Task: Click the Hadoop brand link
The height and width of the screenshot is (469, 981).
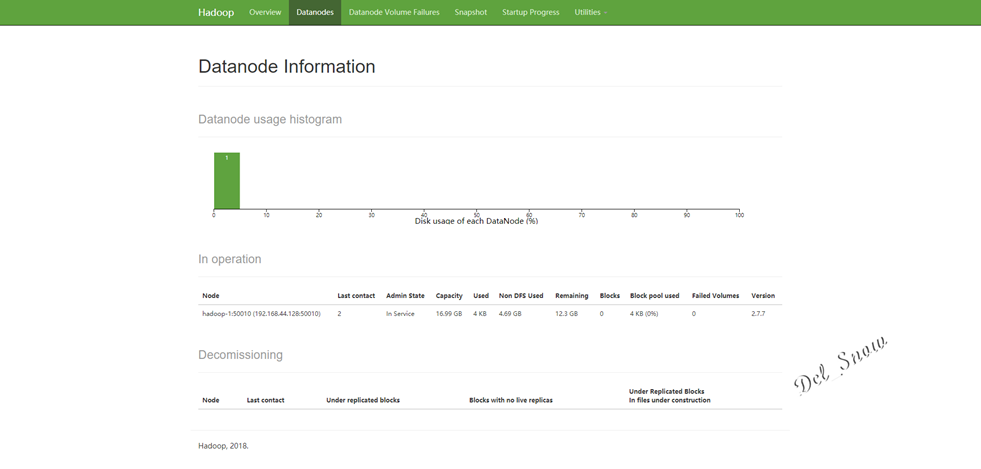Action: tap(216, 13)
